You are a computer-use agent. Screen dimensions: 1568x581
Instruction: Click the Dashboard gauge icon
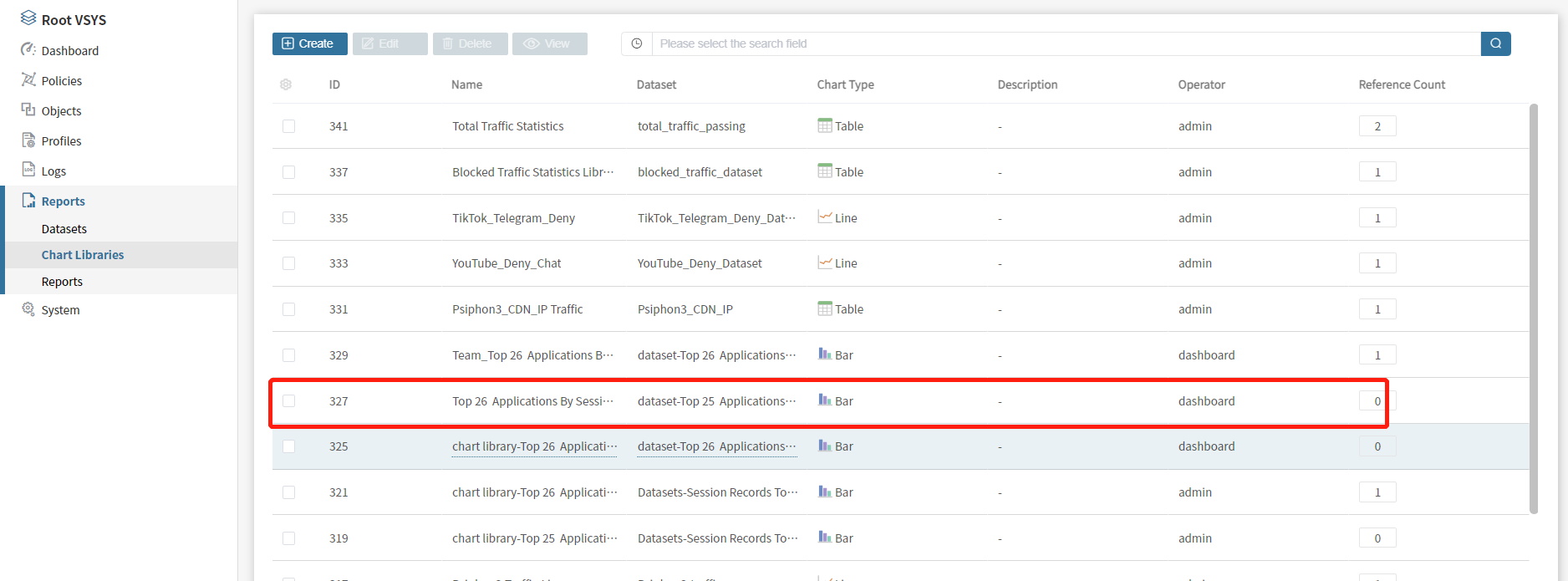pos(28,50)
